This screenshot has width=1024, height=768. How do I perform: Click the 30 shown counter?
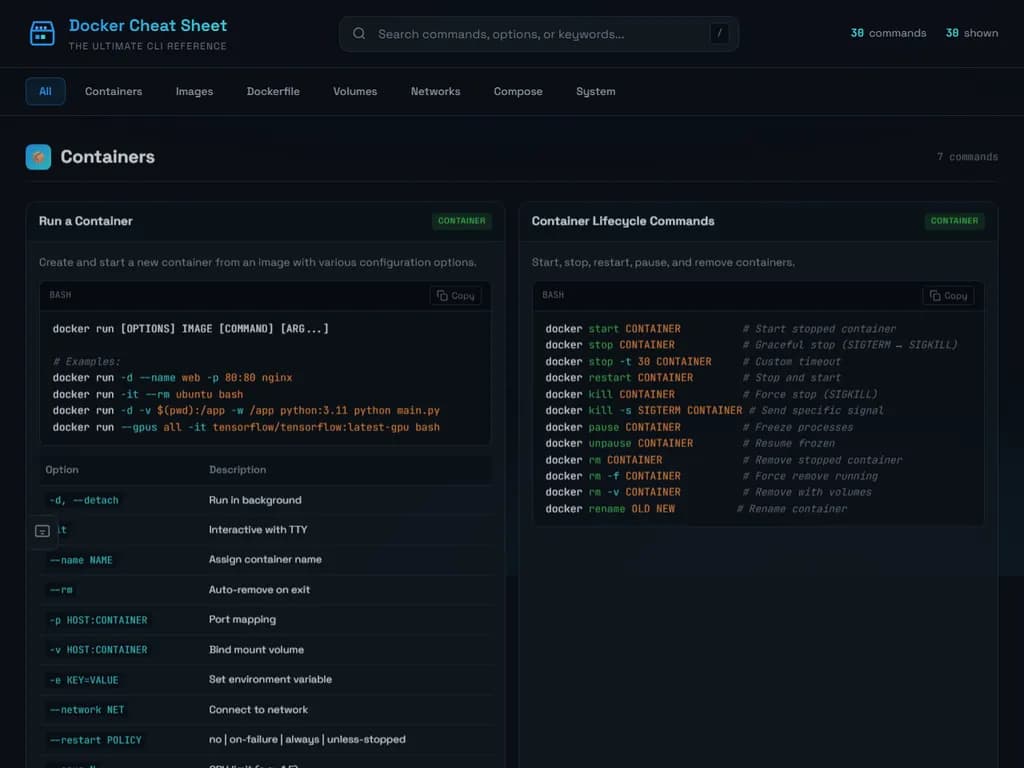pyautogui.click(x=971, y=33)
